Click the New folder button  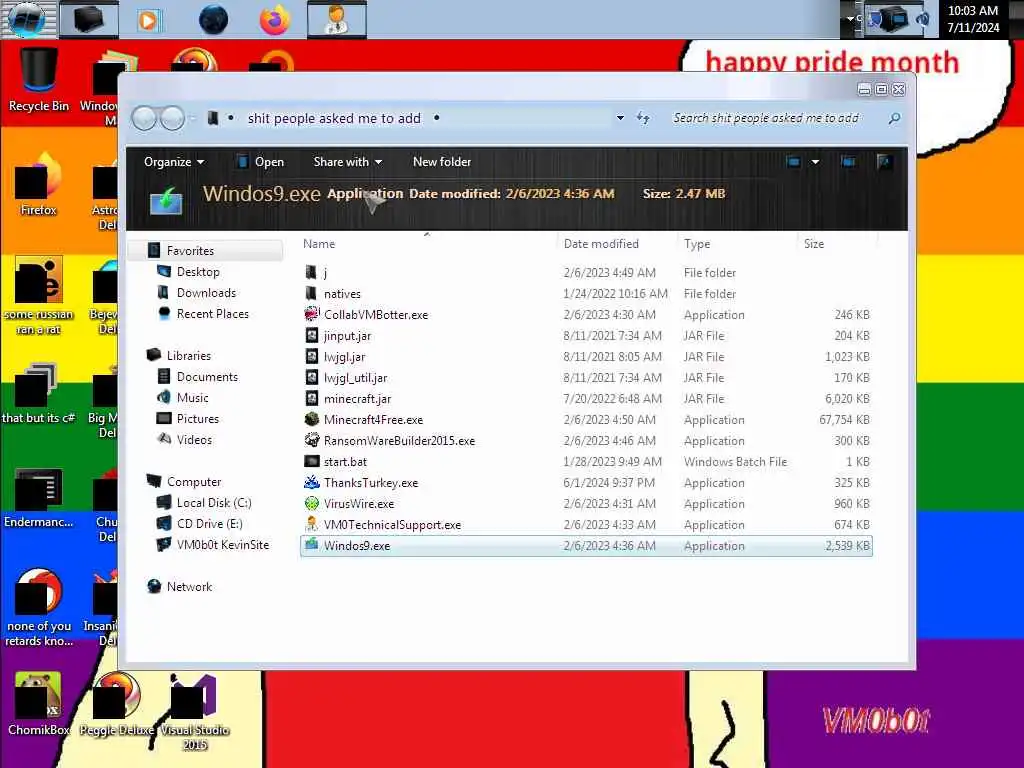coord(441,161)
